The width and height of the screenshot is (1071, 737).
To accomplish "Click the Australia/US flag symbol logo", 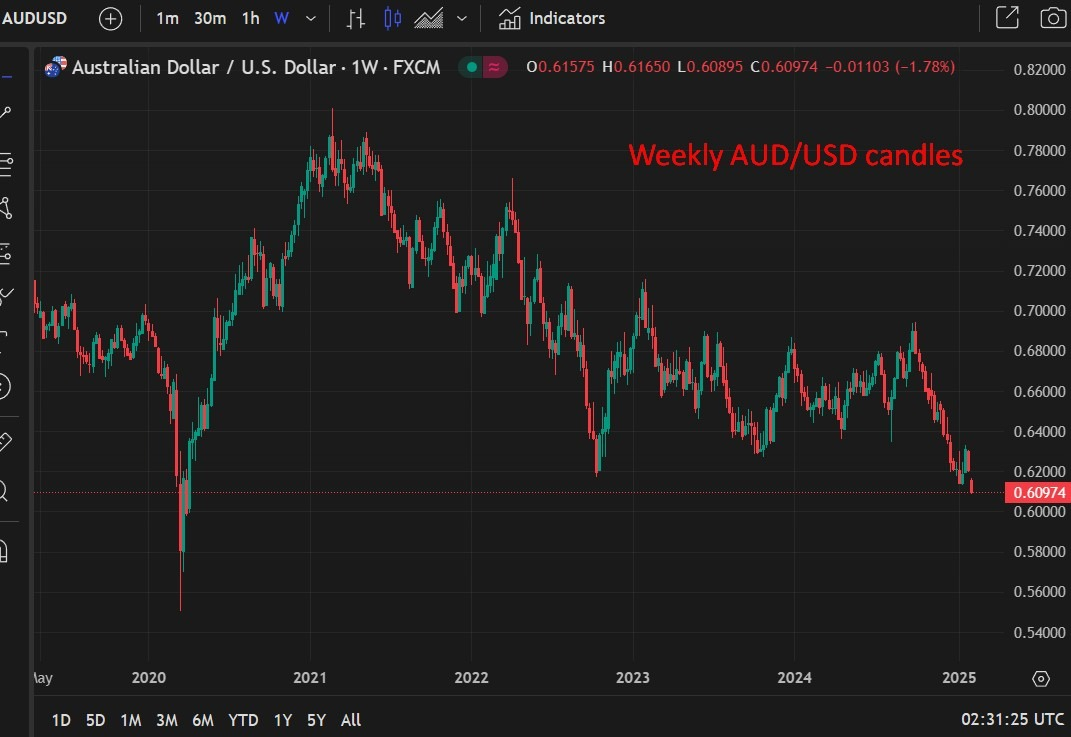I will [55, 67].
